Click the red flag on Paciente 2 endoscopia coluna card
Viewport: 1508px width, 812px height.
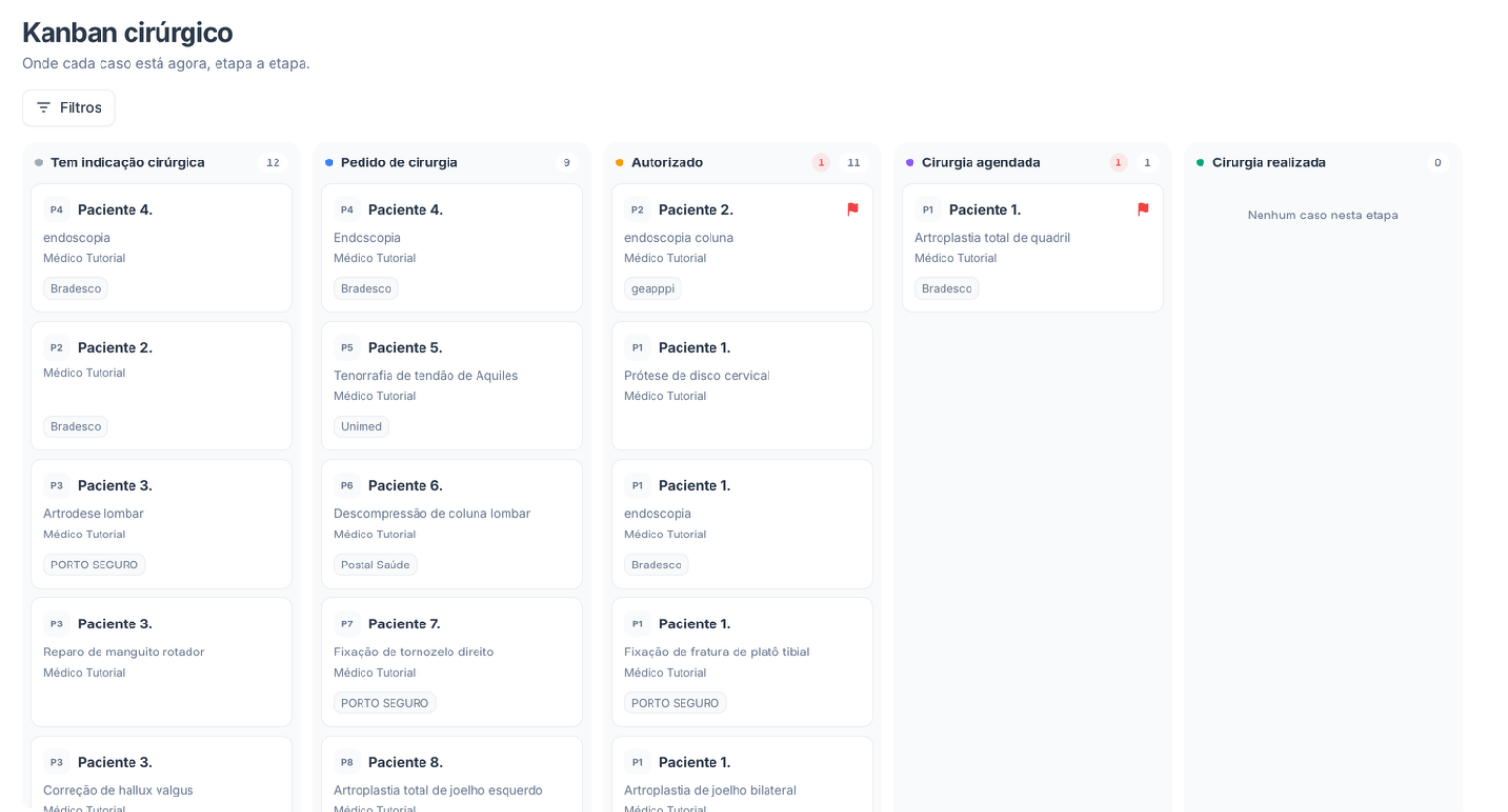point(853,209)
